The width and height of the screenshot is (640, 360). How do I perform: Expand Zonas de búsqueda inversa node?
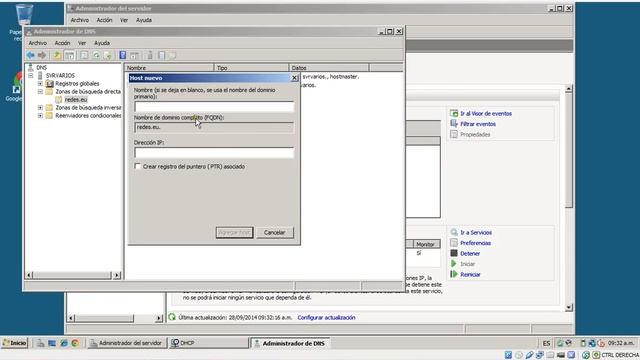[x=40, y=107]
